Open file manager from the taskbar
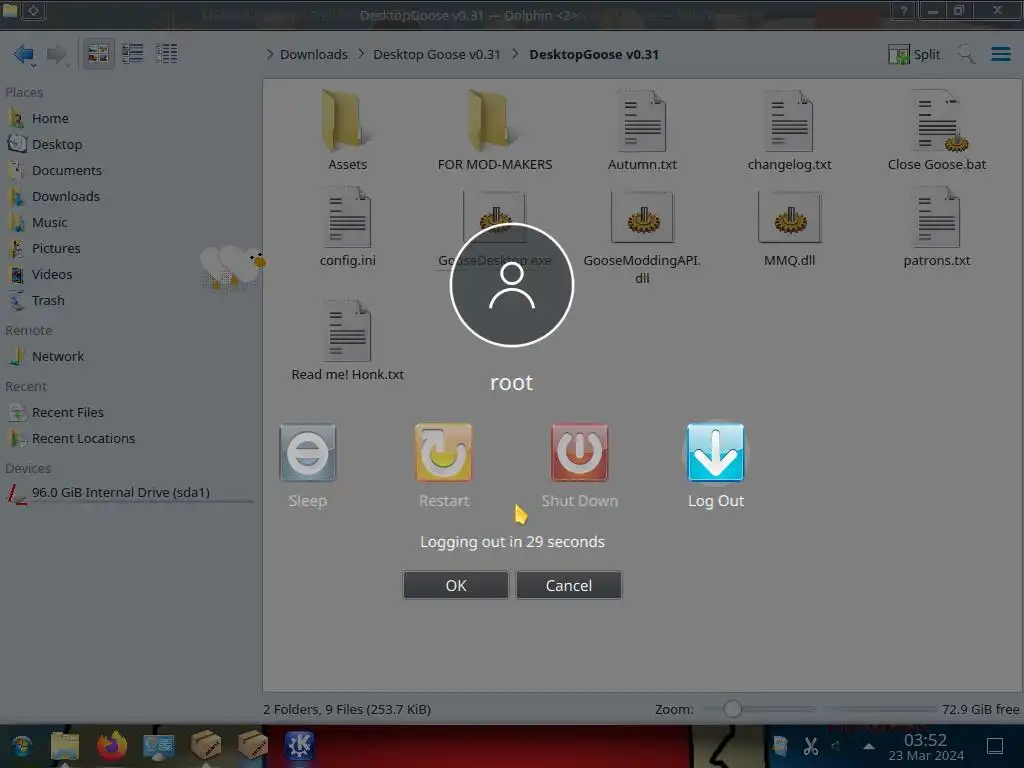This screenshot has width=1024, height=768. (65, 746)
